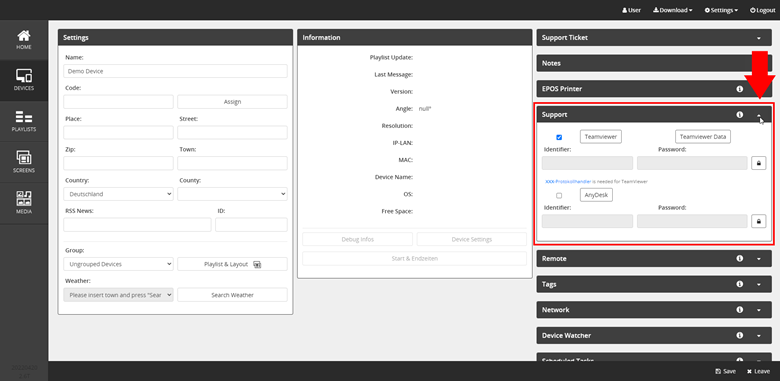Viewport: 780px width, 381px height.
Task: Expand the Support Ticket panel
Action: tap(759, 38)
